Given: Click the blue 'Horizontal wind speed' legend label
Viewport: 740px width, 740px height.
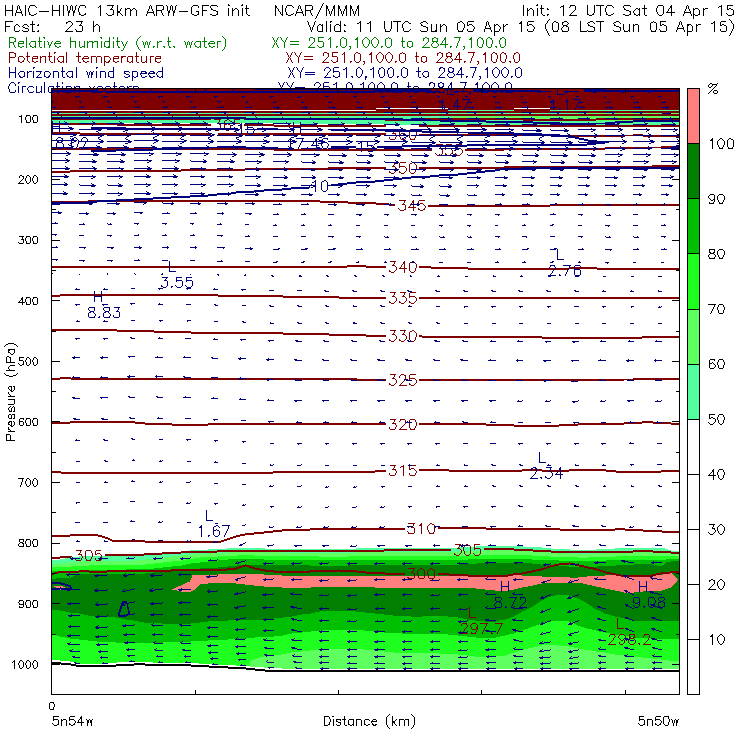Looking at the screenshot, I should [86, 73].
